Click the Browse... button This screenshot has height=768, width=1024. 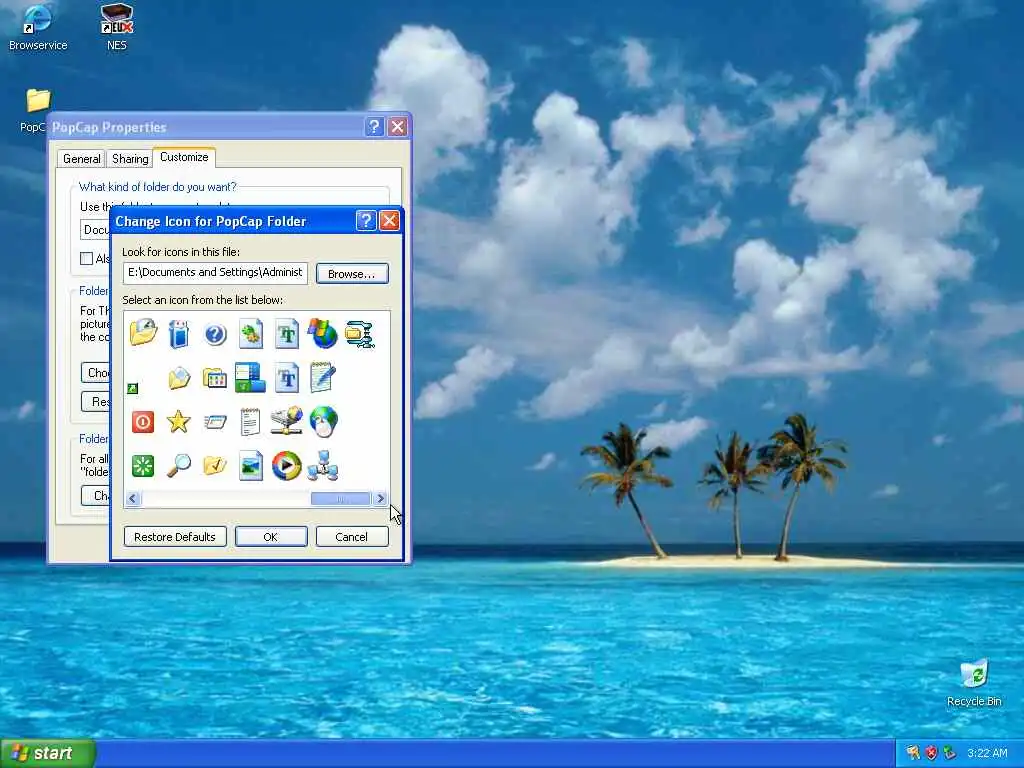pyautogui.click(x=352, y=274)
